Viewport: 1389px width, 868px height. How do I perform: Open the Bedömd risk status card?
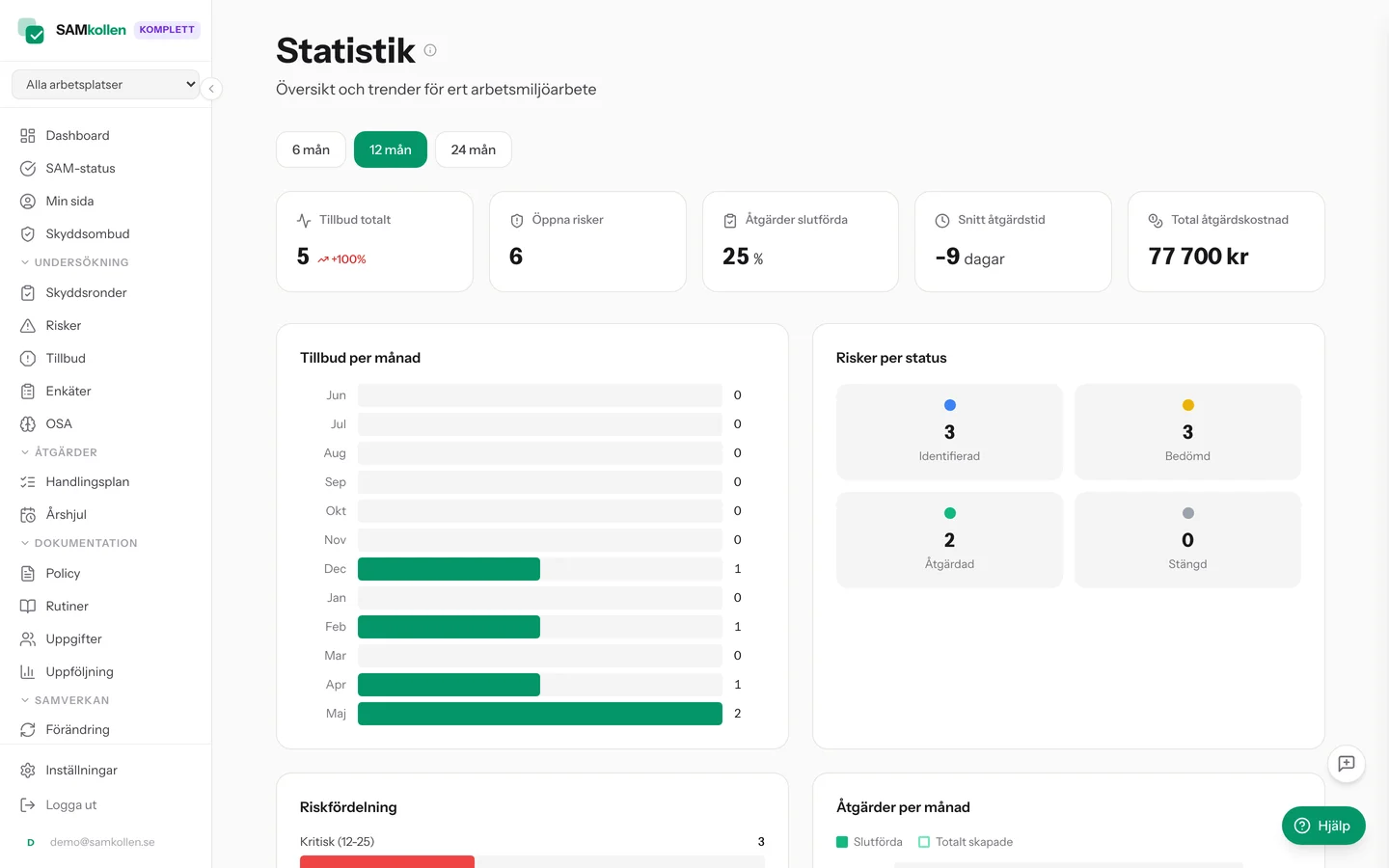pyautogui.click(x=1187, y=432)
